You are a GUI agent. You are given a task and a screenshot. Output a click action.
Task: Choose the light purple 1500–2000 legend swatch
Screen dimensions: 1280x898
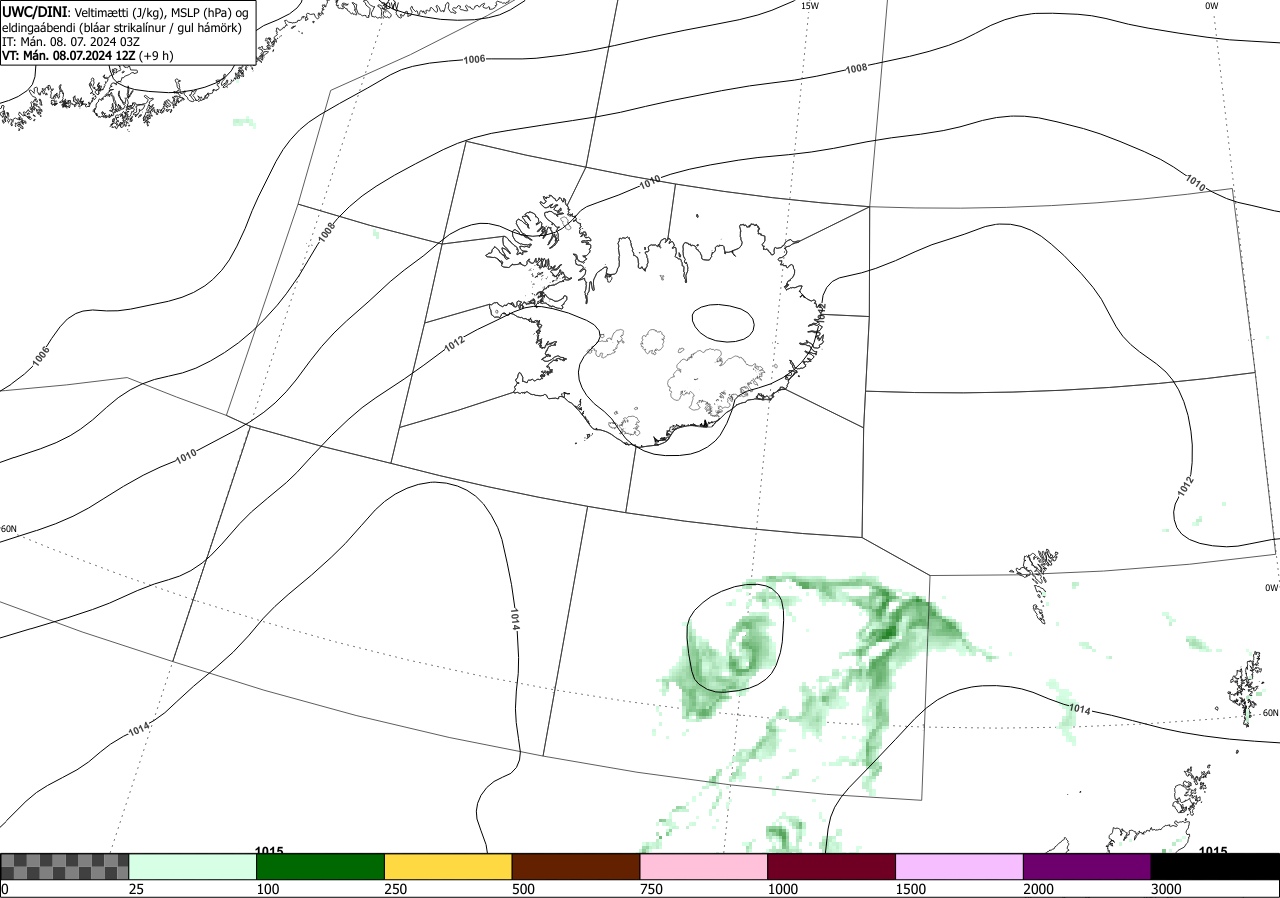960,866
